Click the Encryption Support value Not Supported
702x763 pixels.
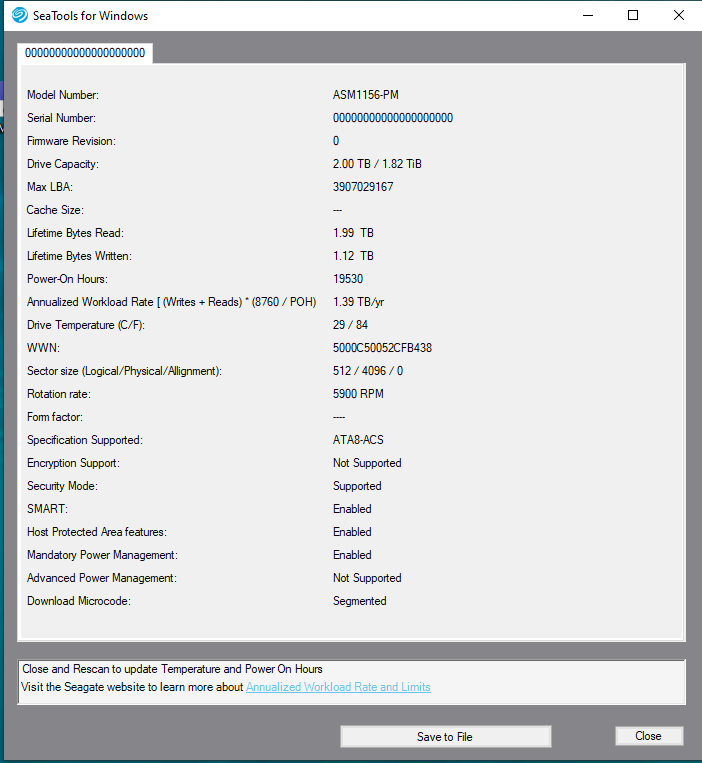pos(367,463)
